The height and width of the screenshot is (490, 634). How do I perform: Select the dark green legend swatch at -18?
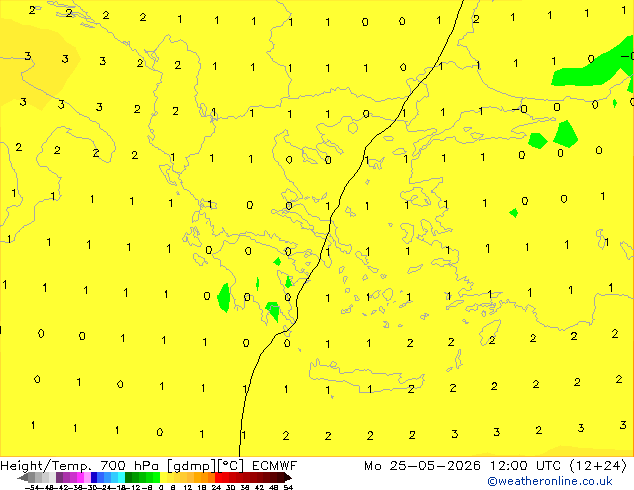(x=129, y=477)
